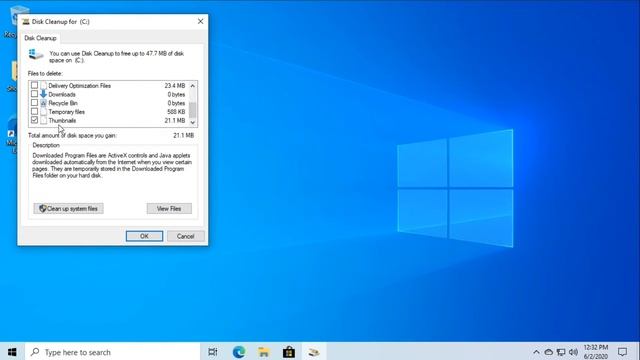The image size is (640, 360).
Task: Click the Recycle Bin list icon
Action: [x=43, y=103]
